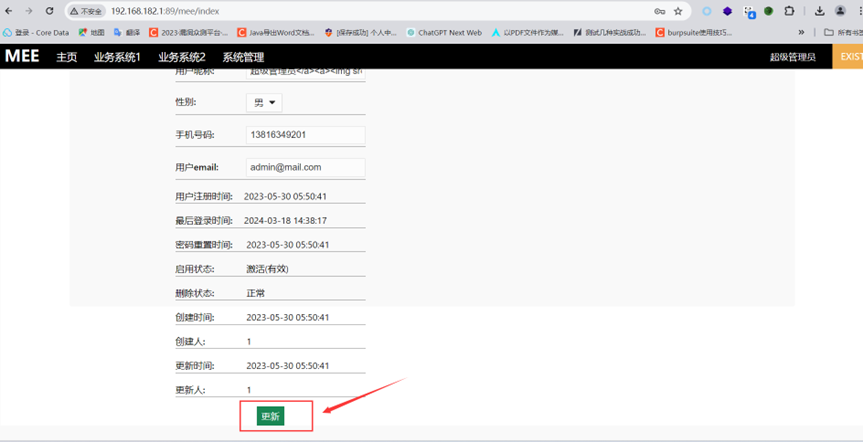Click the 更新人 value 1

click(x=249, y=390)
